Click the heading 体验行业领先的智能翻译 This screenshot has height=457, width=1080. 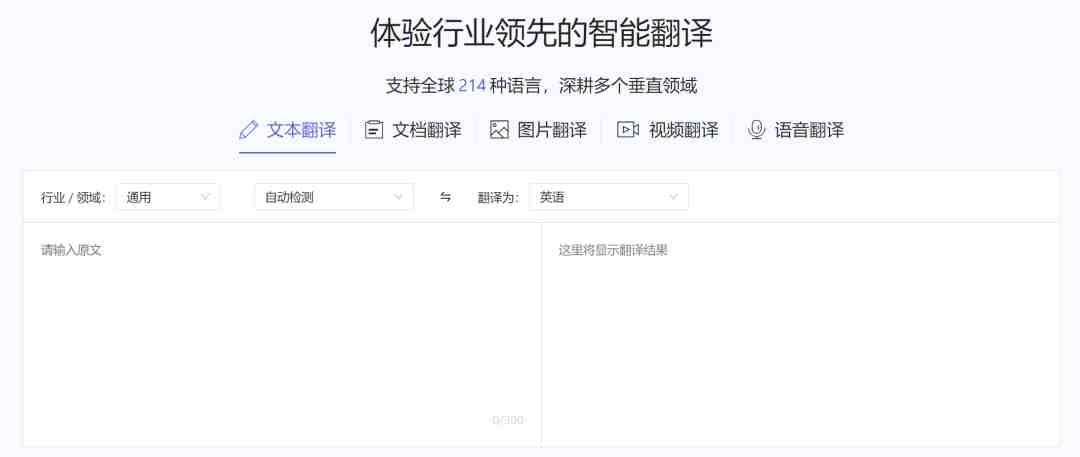(x=541, y=33)
